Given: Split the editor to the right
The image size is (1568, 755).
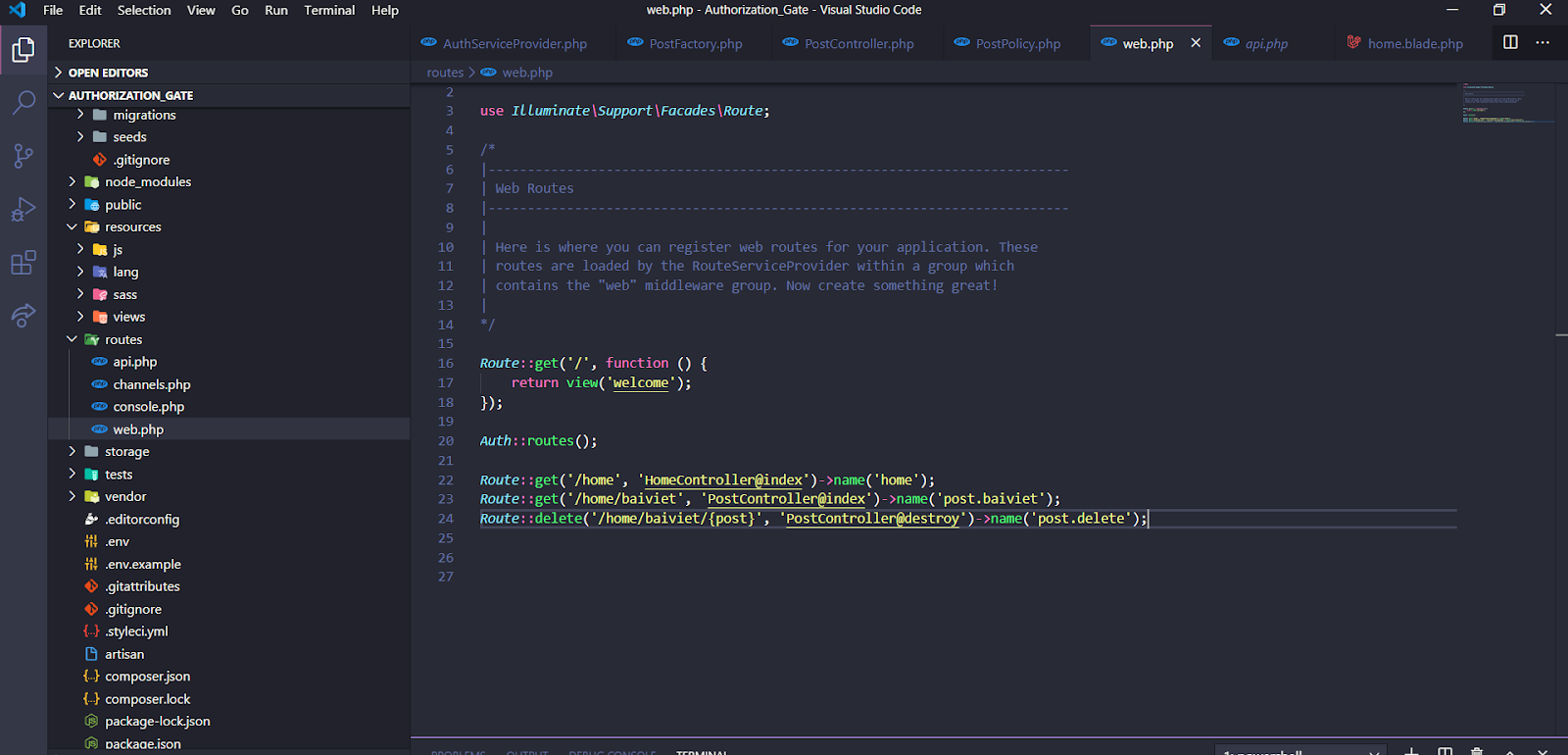Looking at the screenshot, I should [x=1510, y=42].
